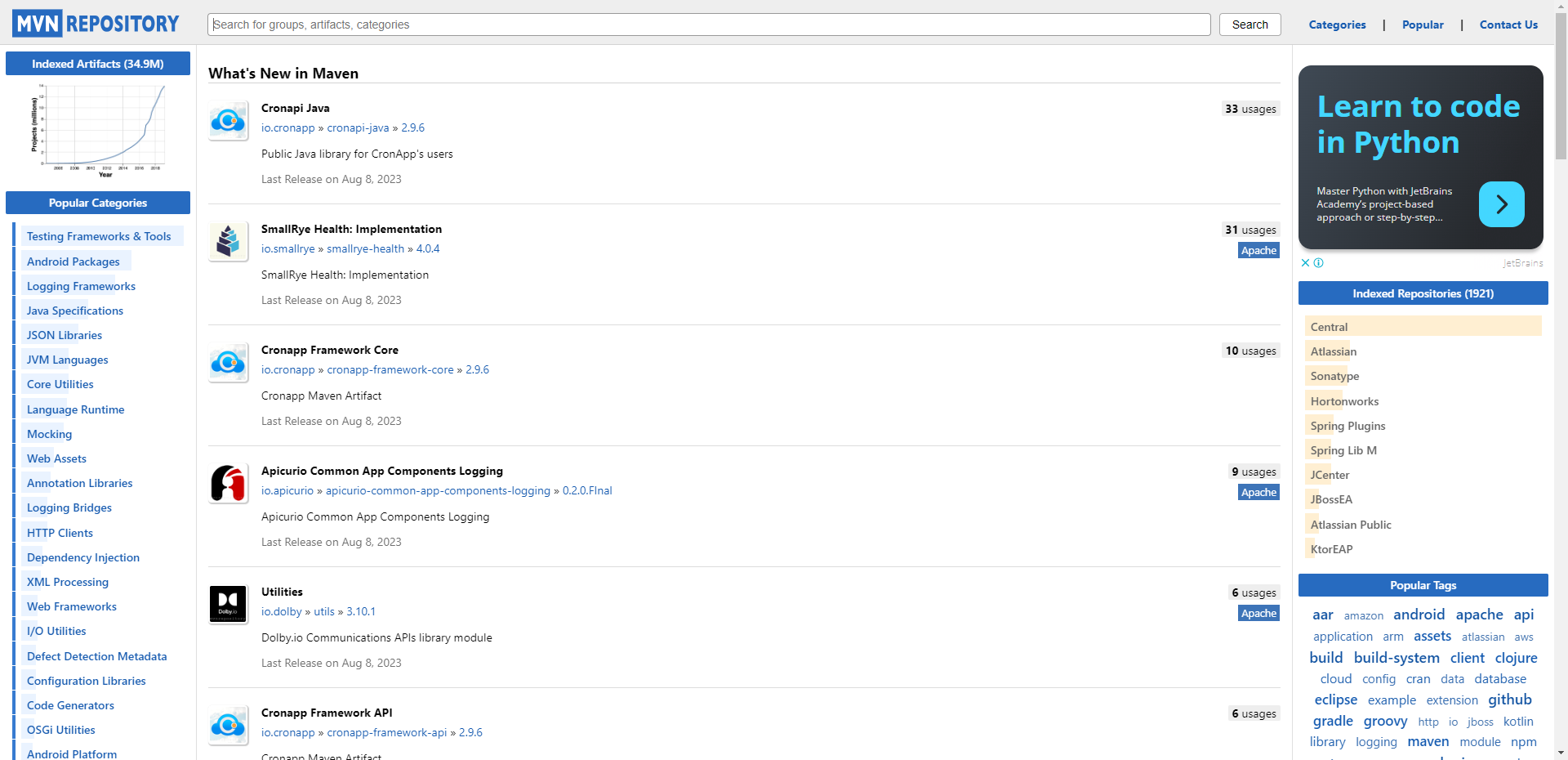Click the JetBrains ad arrow button
Viewport: 1568px width, 760px height.
click(x=1502, y=204)
